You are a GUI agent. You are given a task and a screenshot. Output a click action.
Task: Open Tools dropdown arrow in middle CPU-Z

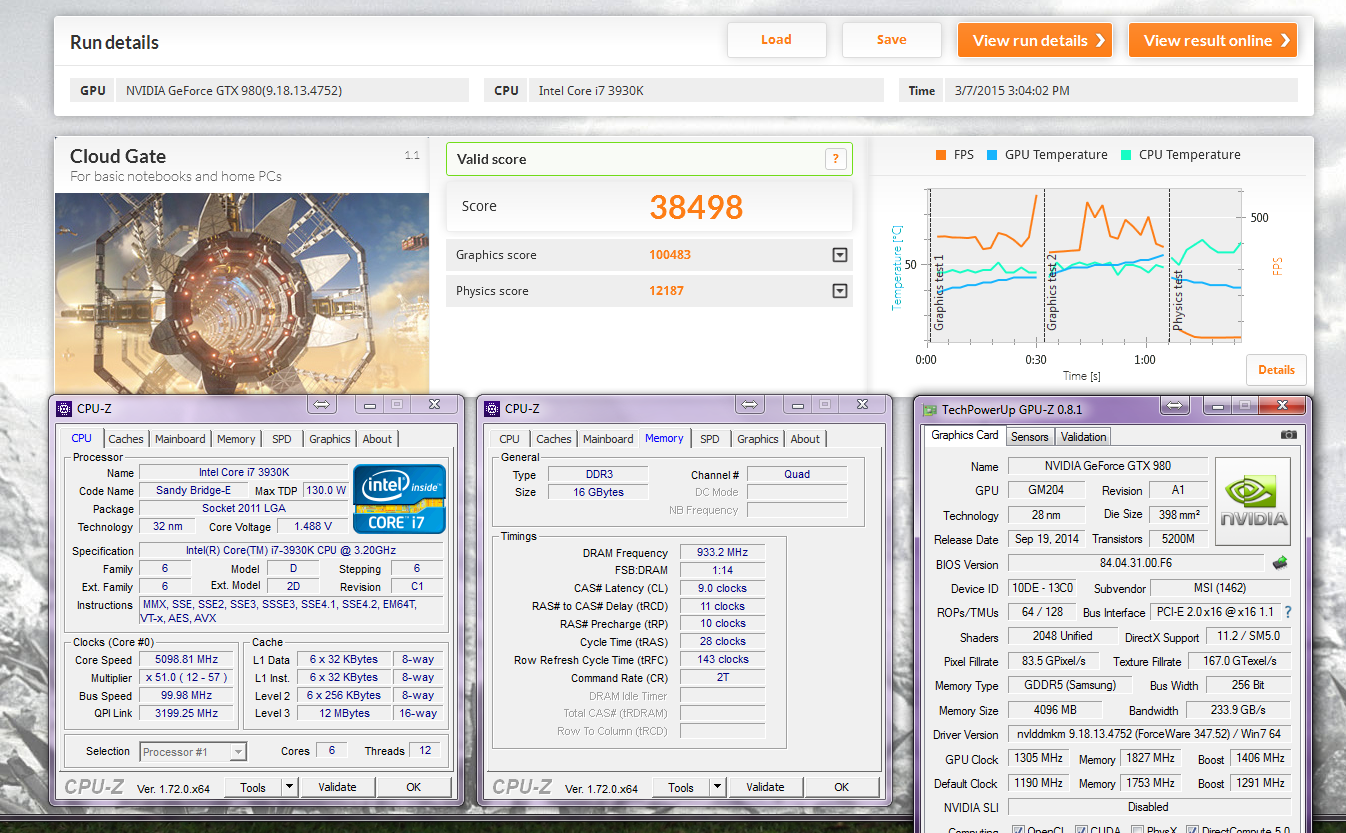[x=717, y=787]
